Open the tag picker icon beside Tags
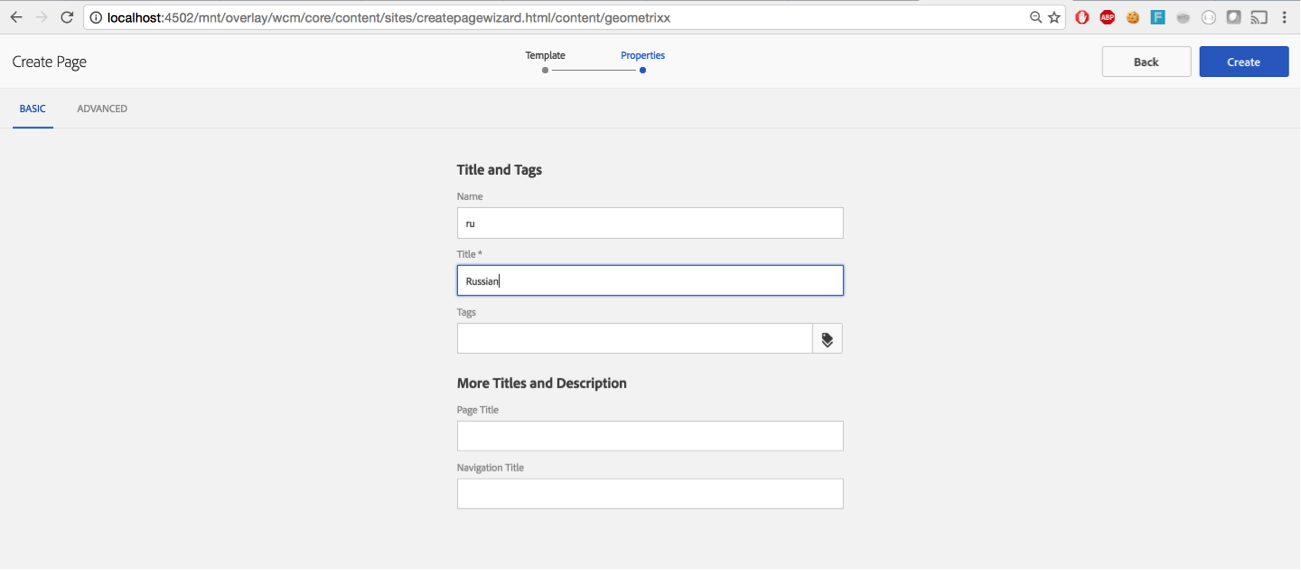This screenshot has height=570, width=1301. (827, 339)
